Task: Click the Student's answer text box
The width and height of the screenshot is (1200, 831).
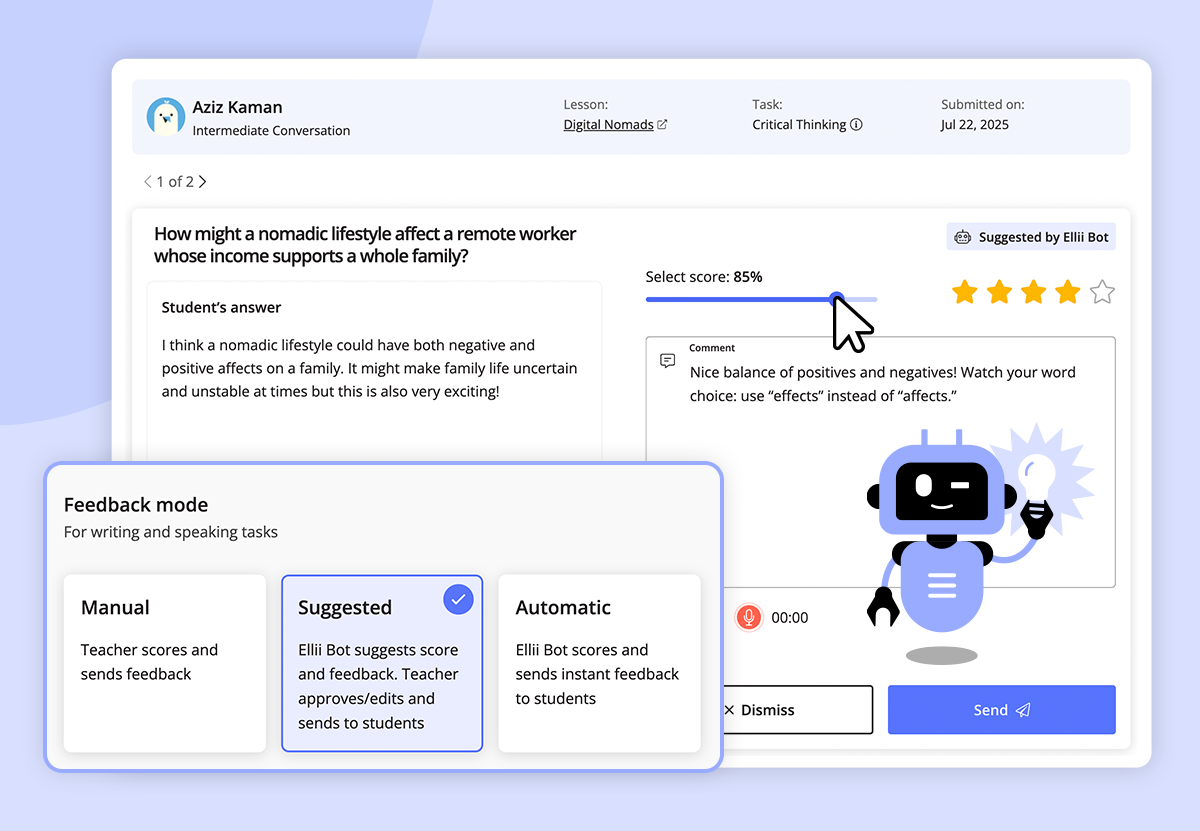Action: (374, 370)
